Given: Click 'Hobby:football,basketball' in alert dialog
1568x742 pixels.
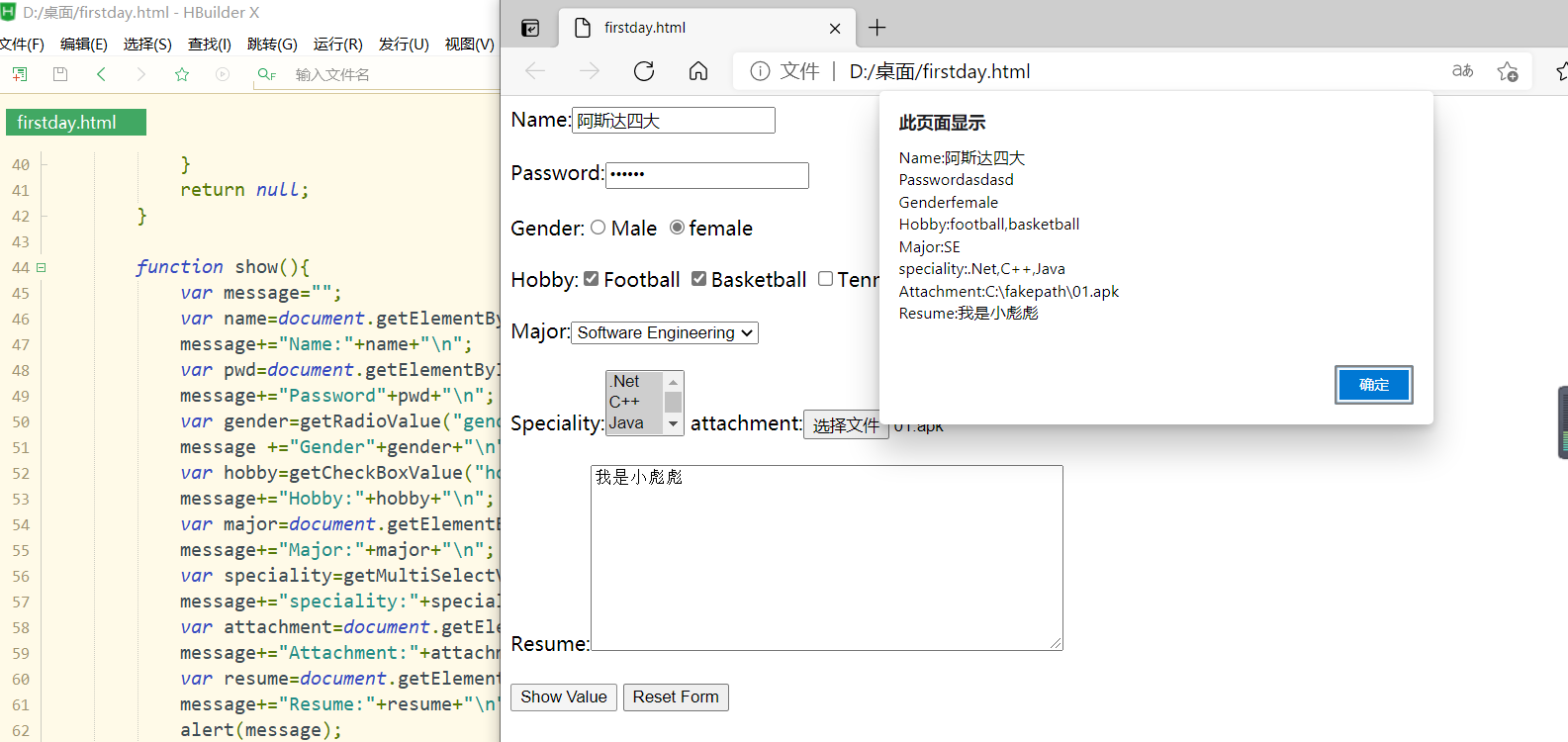Looking at the screenshot, I should tap(989, 225).
